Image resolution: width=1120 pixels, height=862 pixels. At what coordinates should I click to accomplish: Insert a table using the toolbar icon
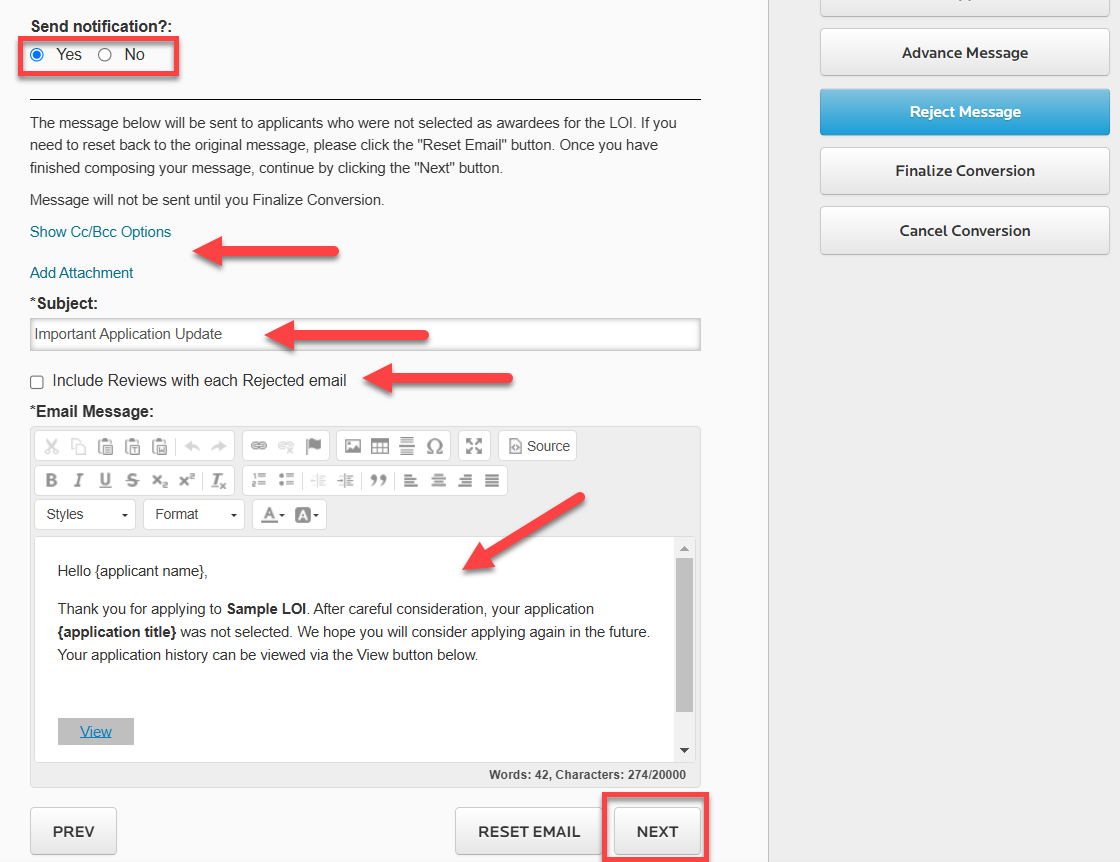coord(380,445)
